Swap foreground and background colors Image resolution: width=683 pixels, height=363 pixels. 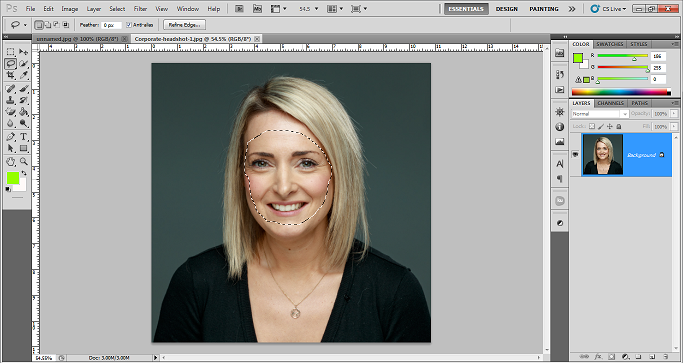tap(24, 173)
